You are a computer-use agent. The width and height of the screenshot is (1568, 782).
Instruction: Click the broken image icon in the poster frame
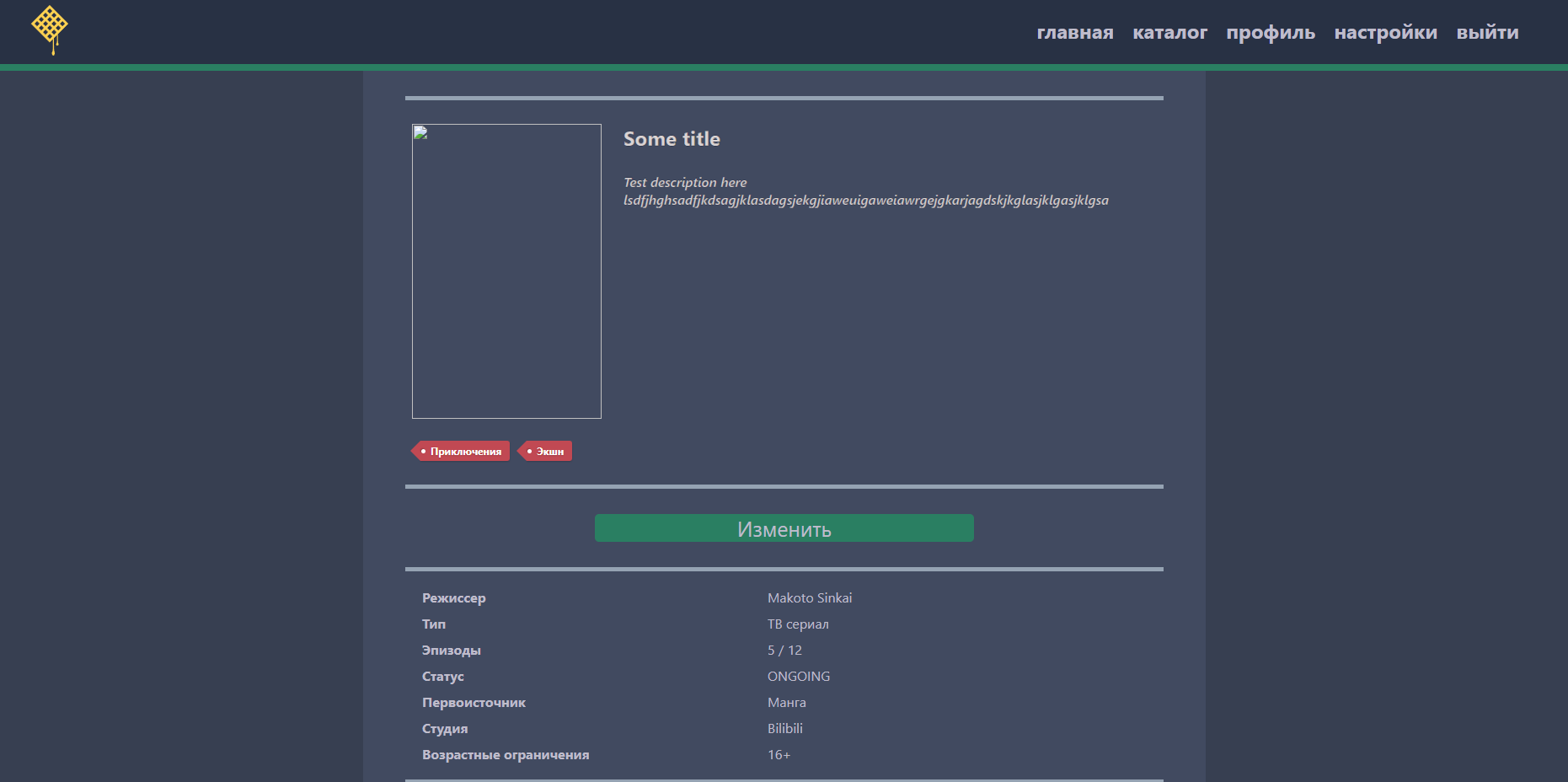tap(420, 133)
